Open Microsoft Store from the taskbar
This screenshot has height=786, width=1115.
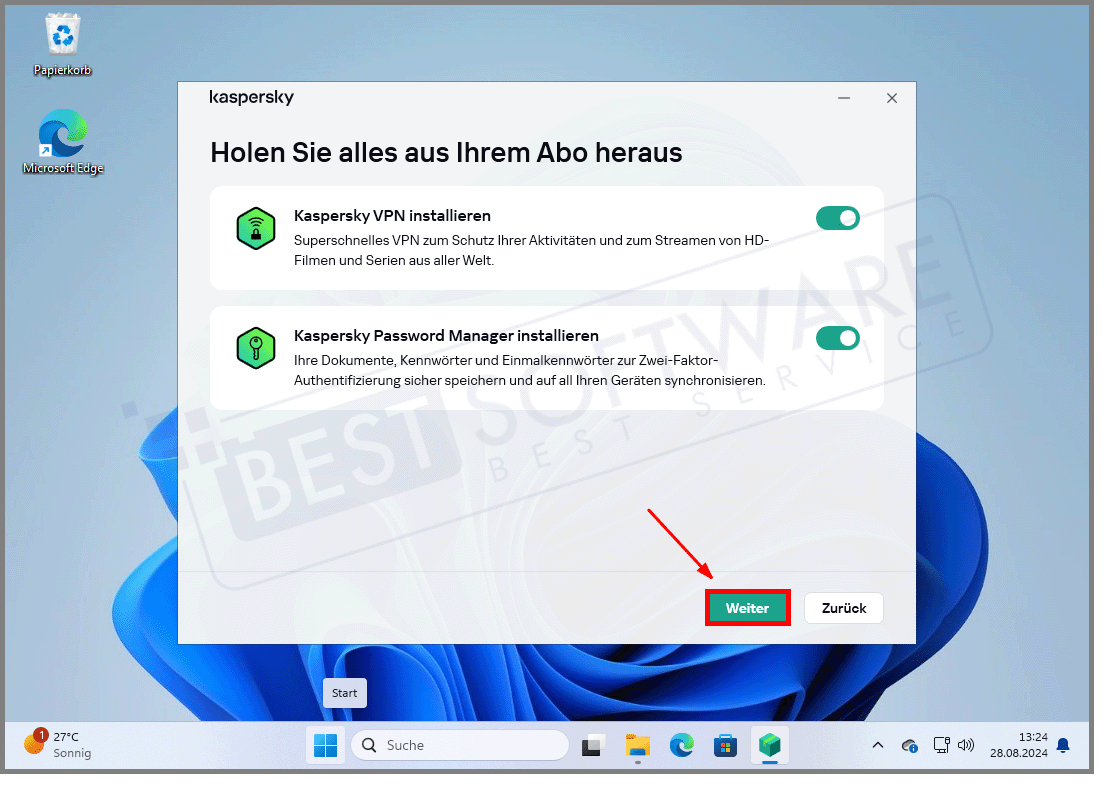(x=725, y=745)
